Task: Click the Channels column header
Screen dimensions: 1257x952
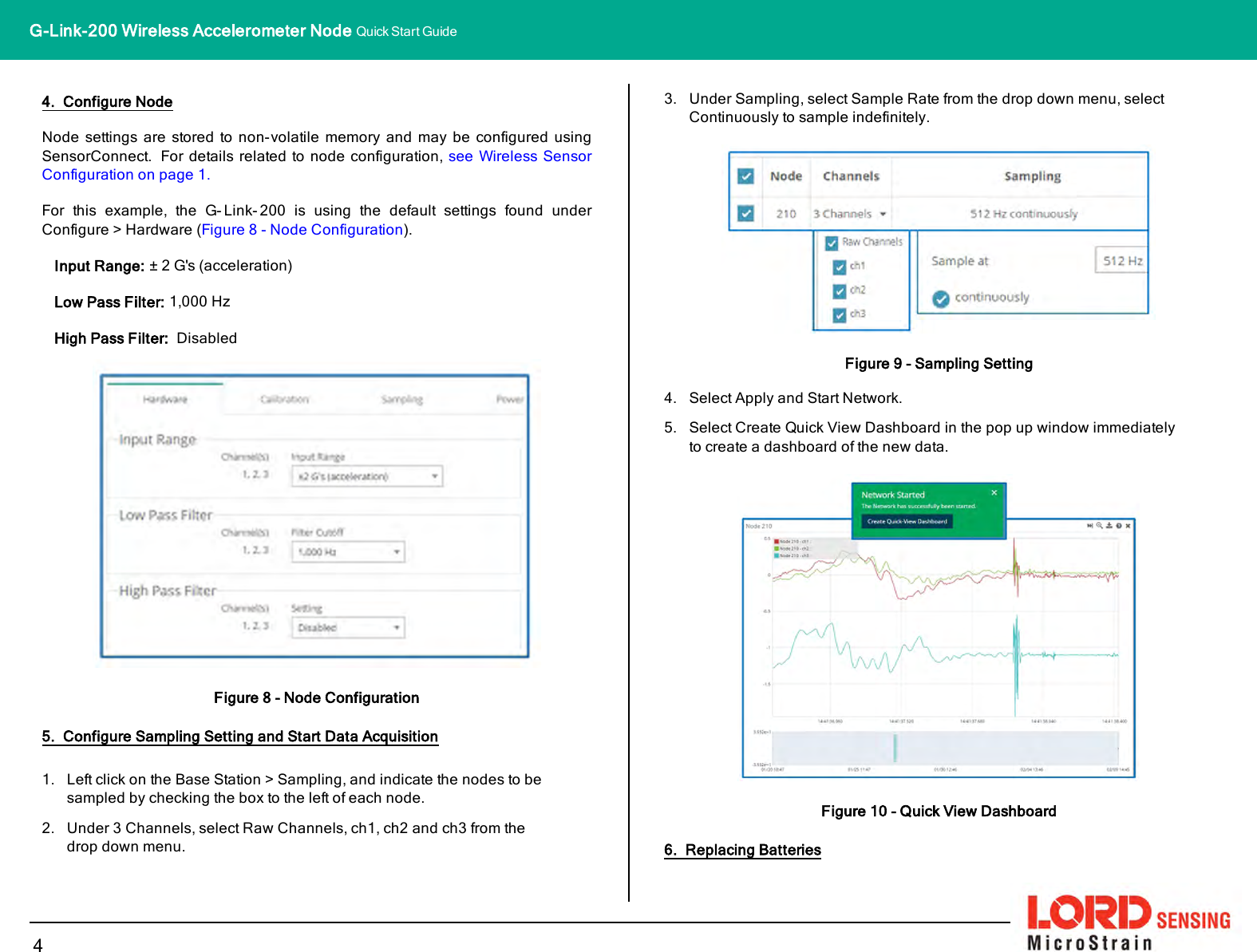Action: [x=851, y=176]
